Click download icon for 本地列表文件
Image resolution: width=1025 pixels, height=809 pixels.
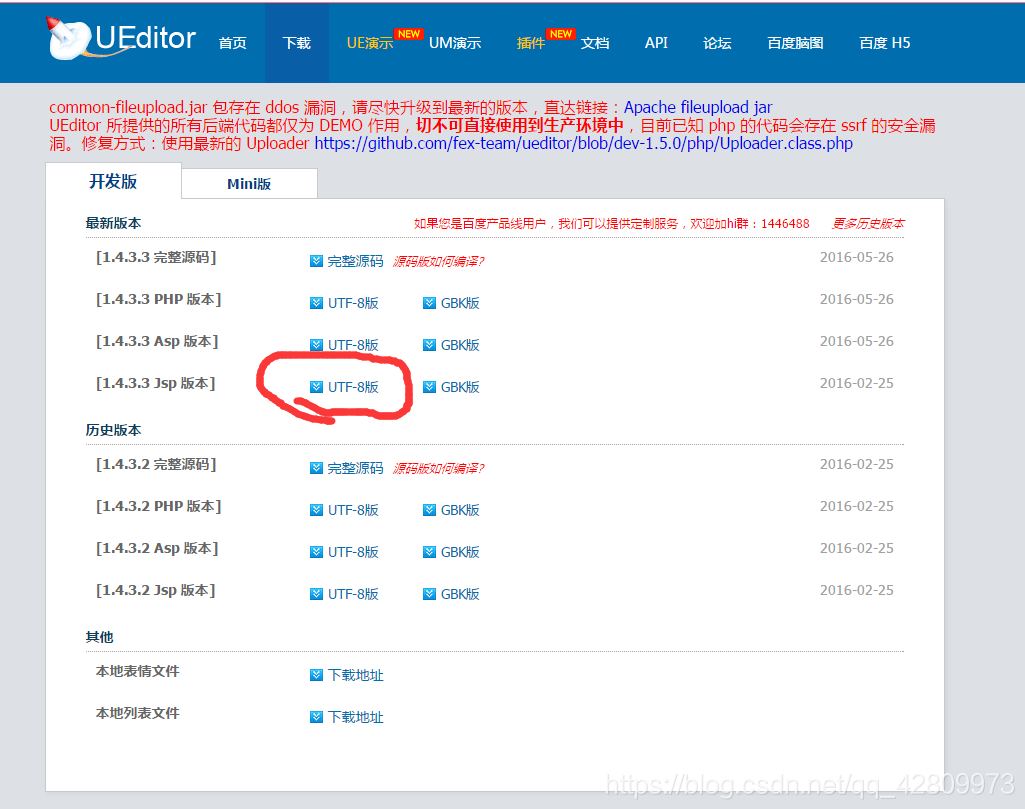point(316,717)
